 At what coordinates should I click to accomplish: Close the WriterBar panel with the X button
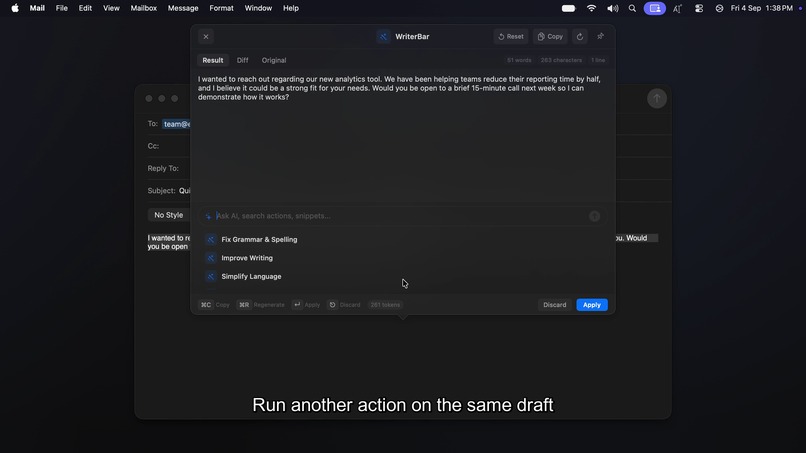coord(206,37)
